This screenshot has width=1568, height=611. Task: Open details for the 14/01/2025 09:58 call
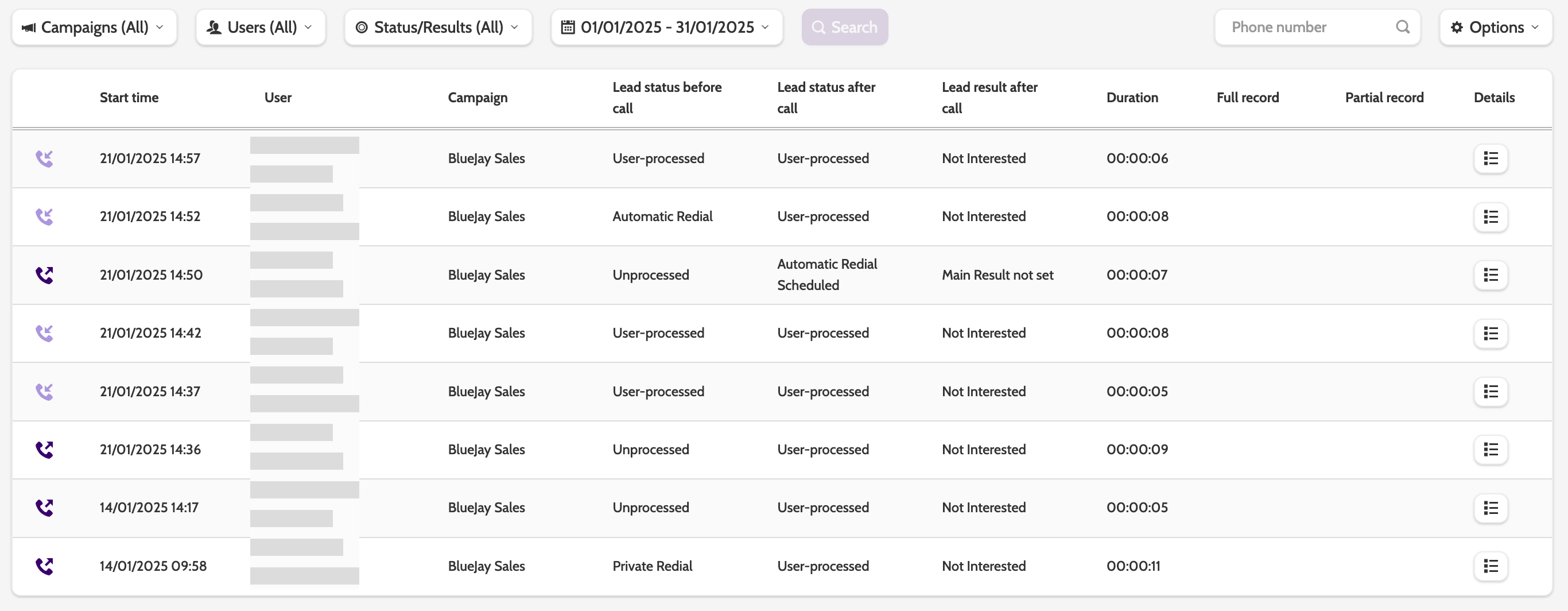[1490, 567]
